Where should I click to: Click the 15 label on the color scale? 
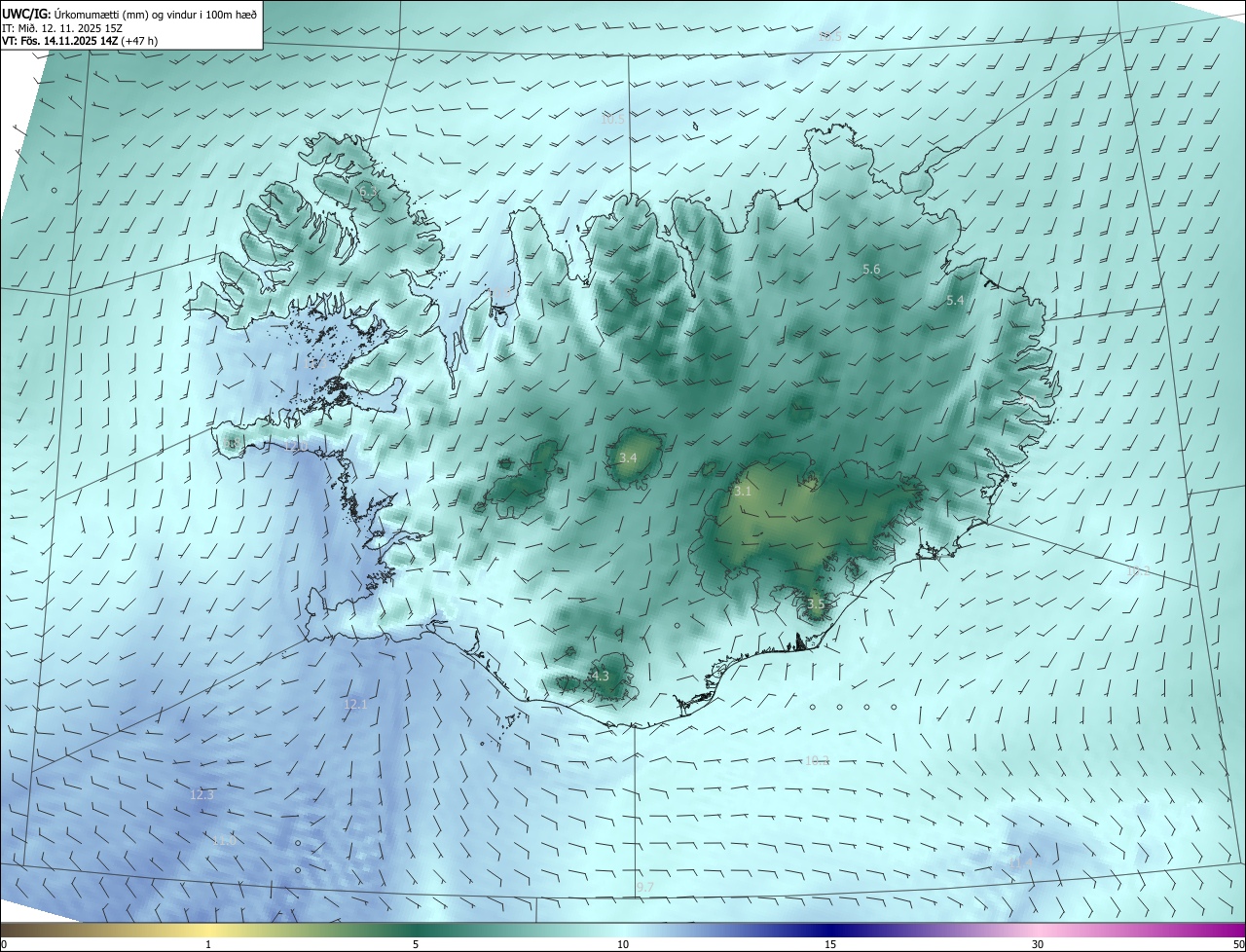click(x=830, y=944)
